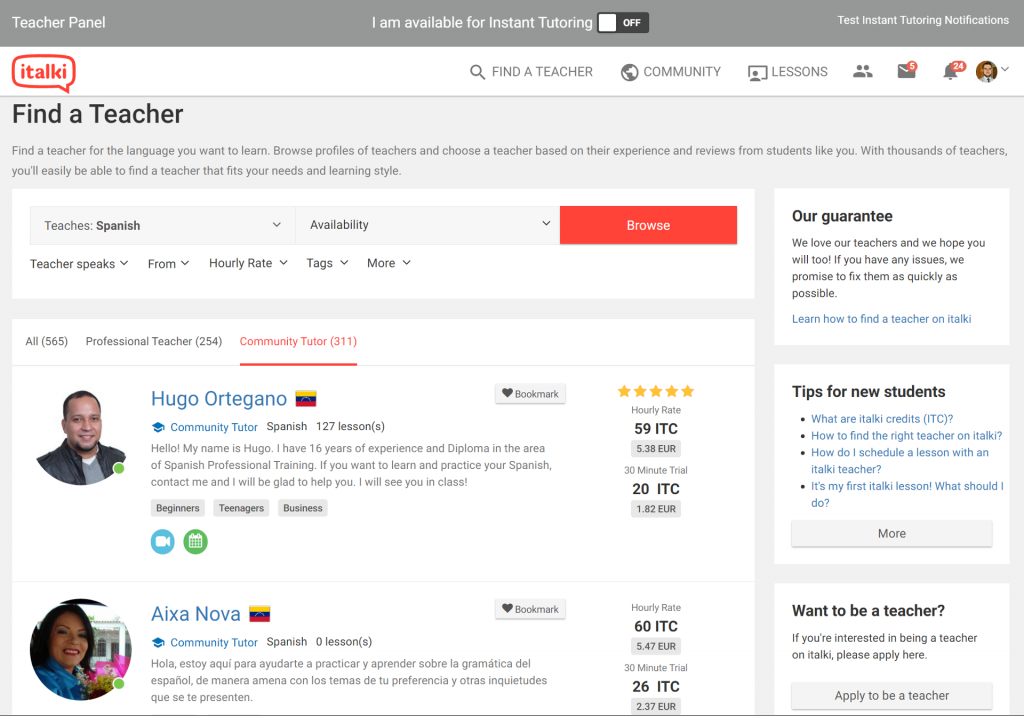Open the notifications bell icon
The height and width of the screenshot is (716, 1024).
point(950,72)
